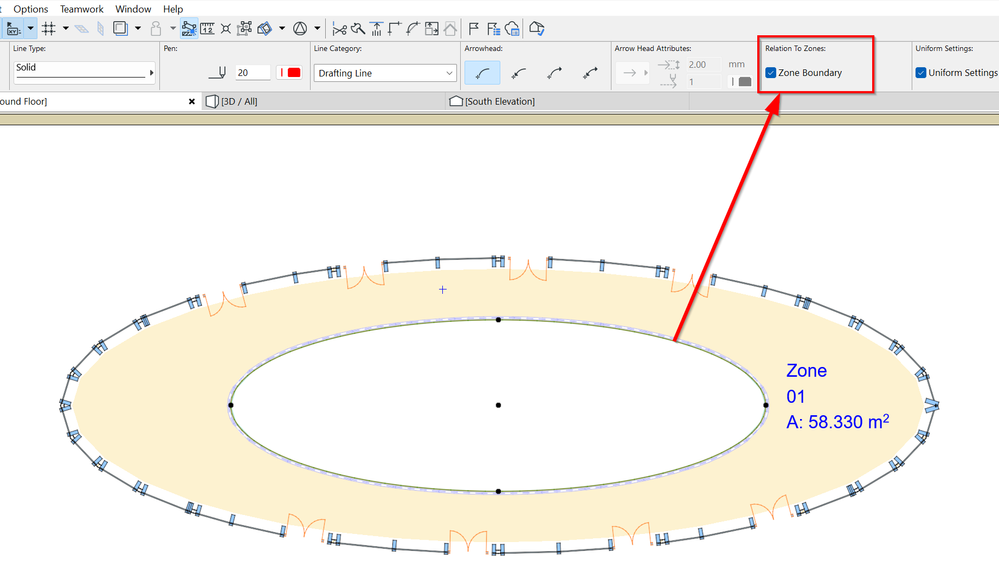
Task: Select the Intersect corner tool
Action: point(395,29)
